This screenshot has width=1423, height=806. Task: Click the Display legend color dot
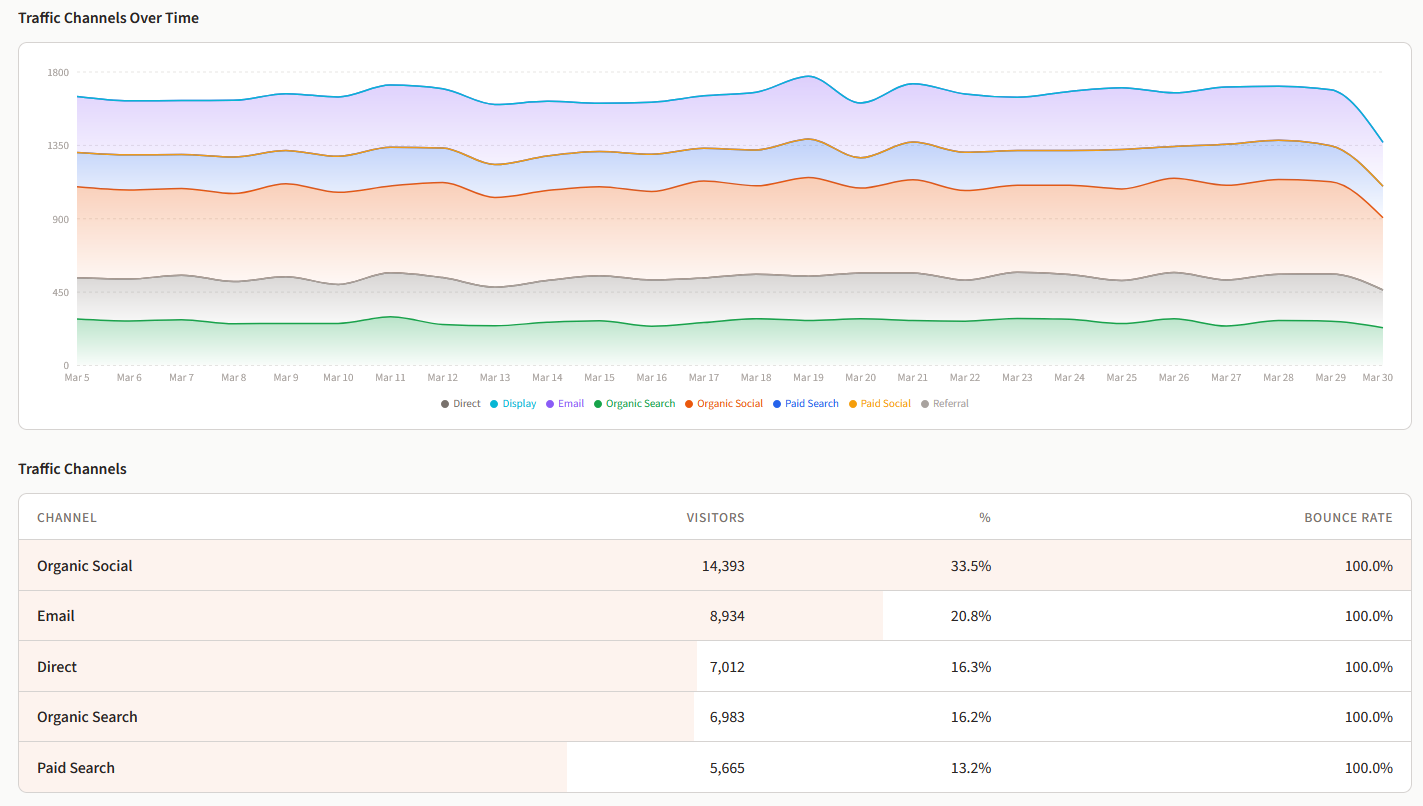coord(494,403)
